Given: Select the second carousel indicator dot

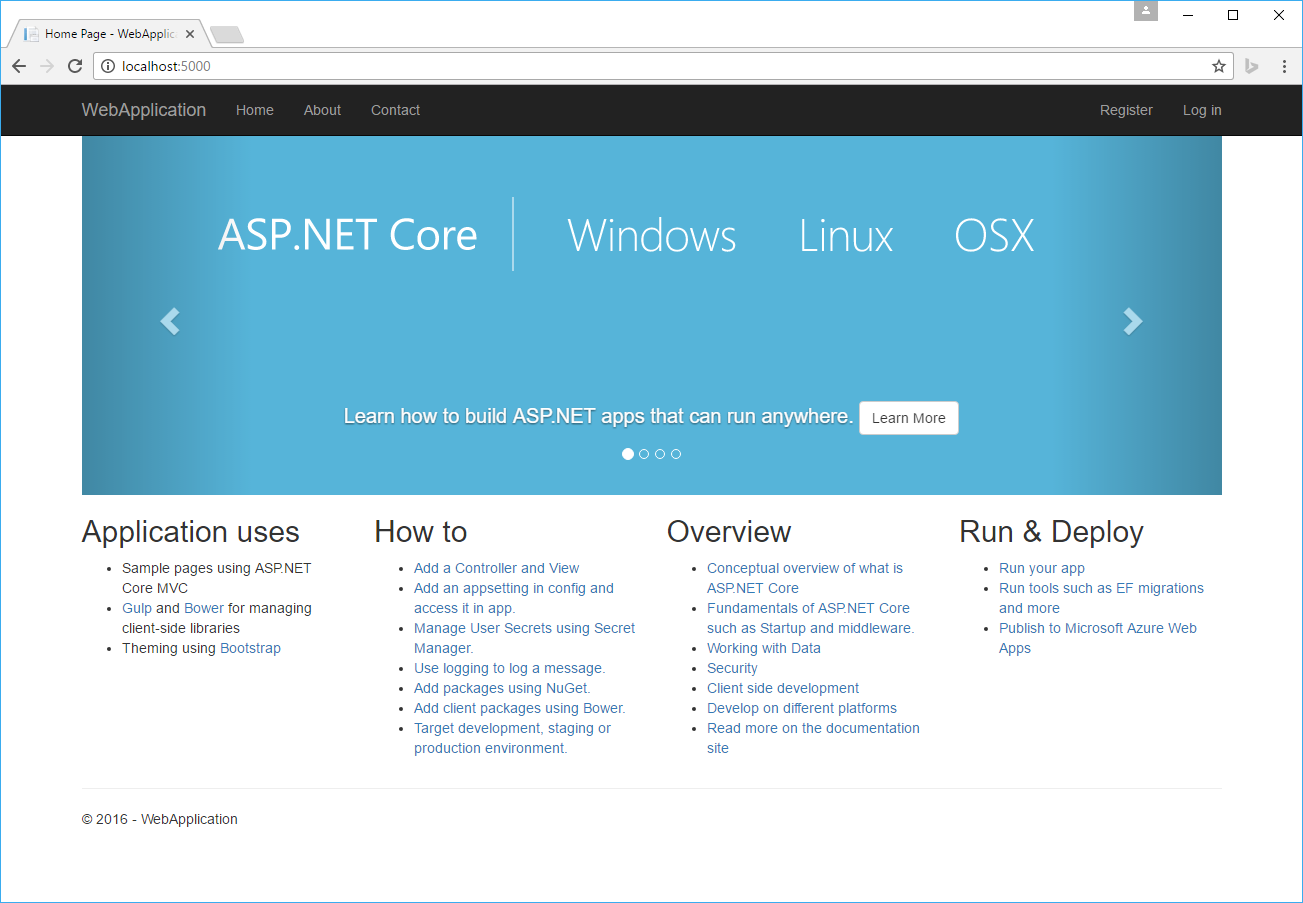Looking at the screenshot, I should click(644, 454).
